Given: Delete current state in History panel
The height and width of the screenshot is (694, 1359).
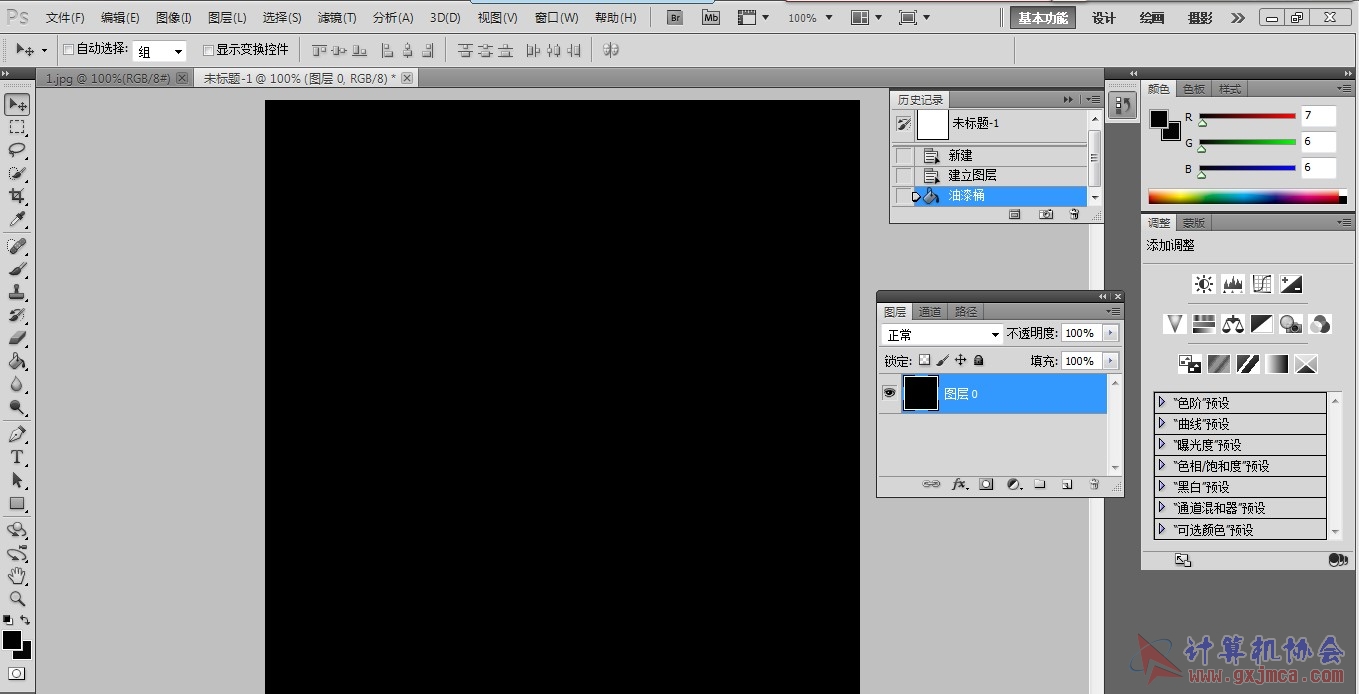Looking at the screenshot, I should coord(1074,214).
